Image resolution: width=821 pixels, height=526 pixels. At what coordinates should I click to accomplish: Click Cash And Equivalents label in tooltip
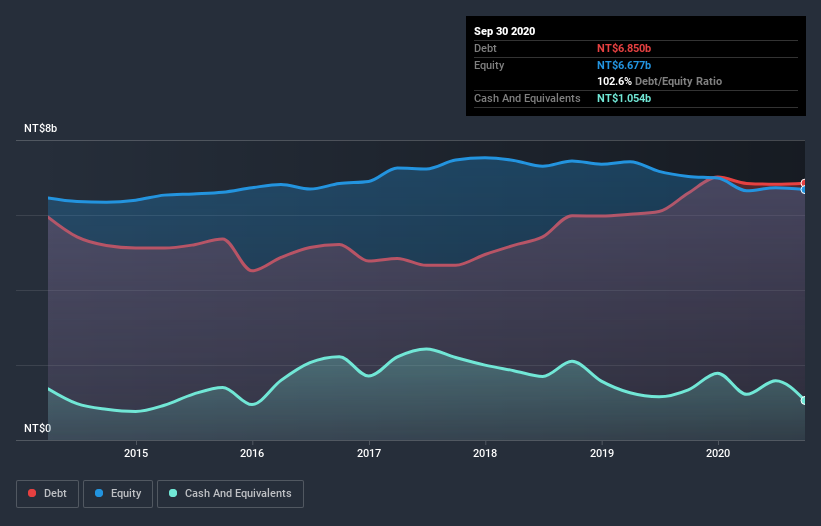point(527,98)
